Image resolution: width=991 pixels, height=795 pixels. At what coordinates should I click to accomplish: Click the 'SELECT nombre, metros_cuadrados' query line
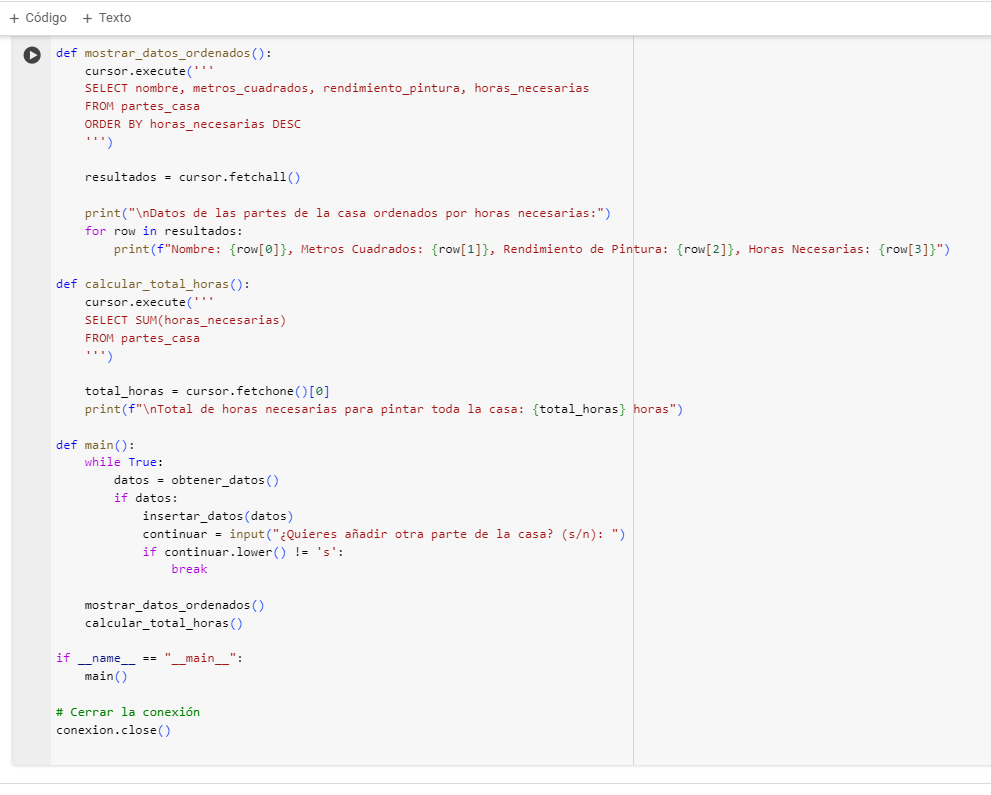point(337,88)
